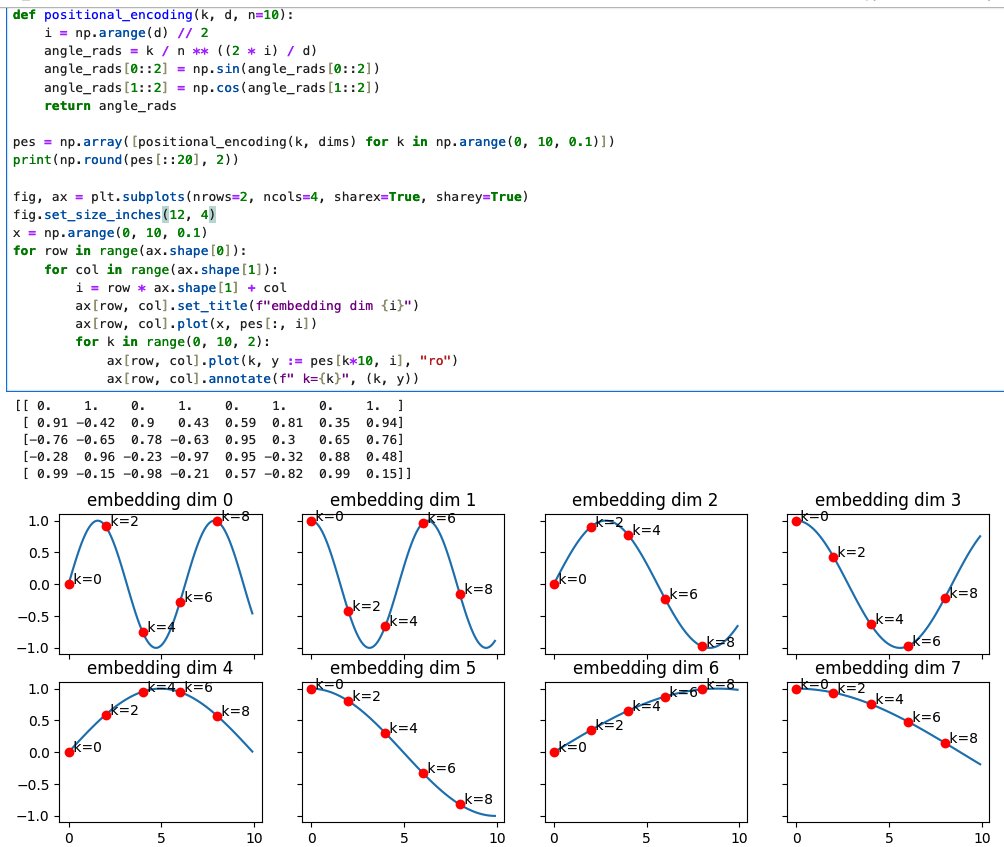Click the 'embedding dim 1' plot title
Viewport: 1004px width, 847px height.
pos(403,499)
